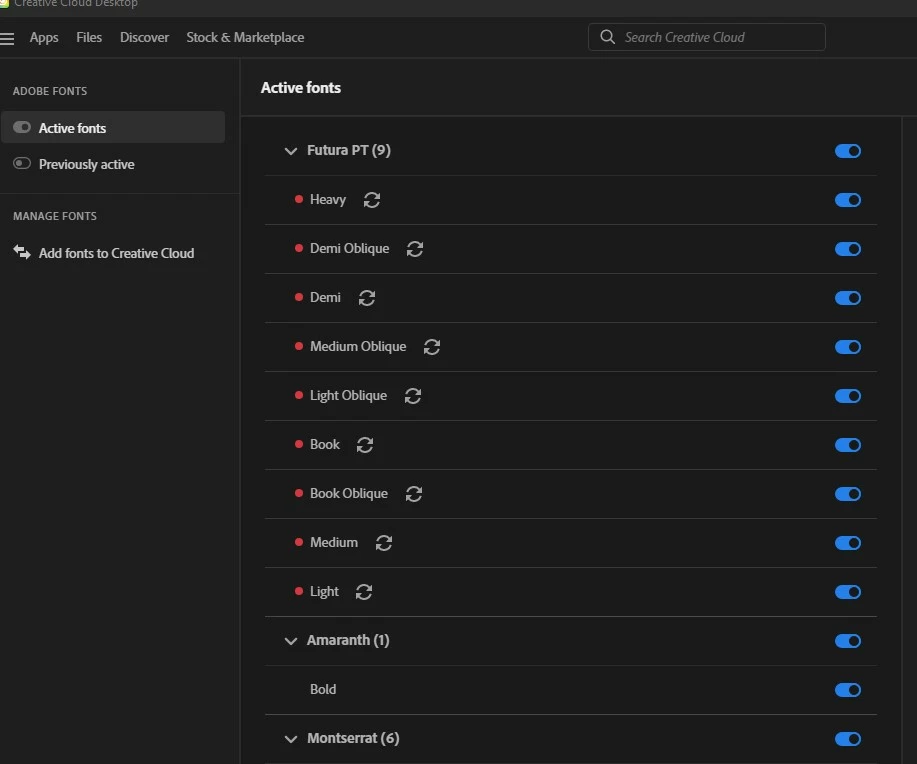Click the Demi Oblique font name
This screenshot has height=764, width=917.
click(x=349, y=249)
